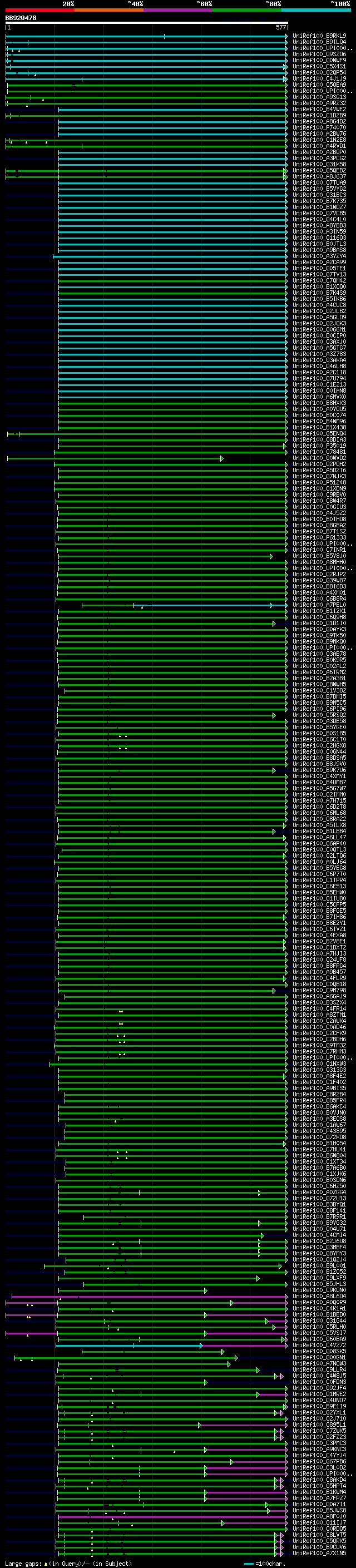The image size is (356, 1568).
Task: Select hit label UniRef100_C1N2E8
Action: [x=319, y=140]
